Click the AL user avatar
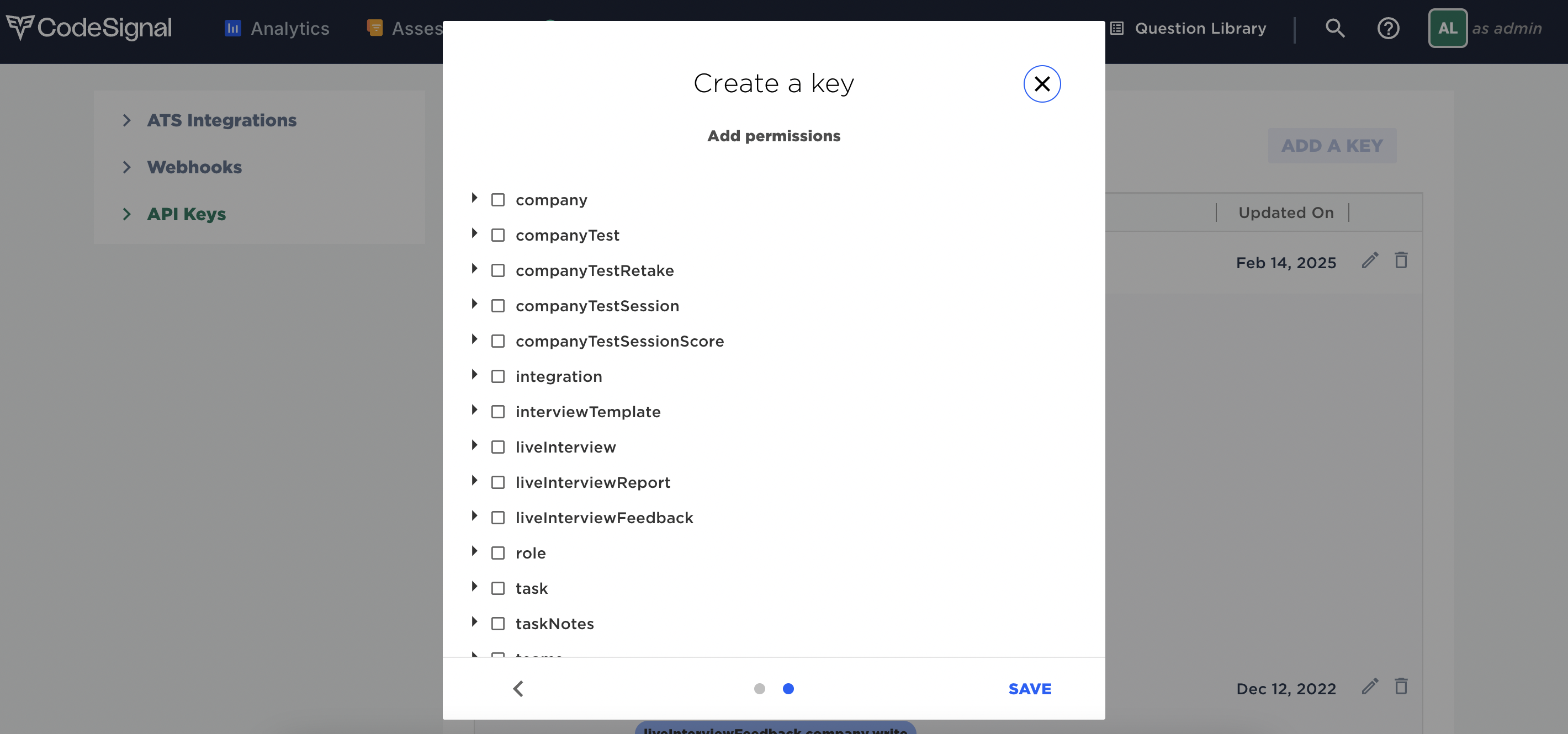The image size is (1568, 734). click(1448, 28)
